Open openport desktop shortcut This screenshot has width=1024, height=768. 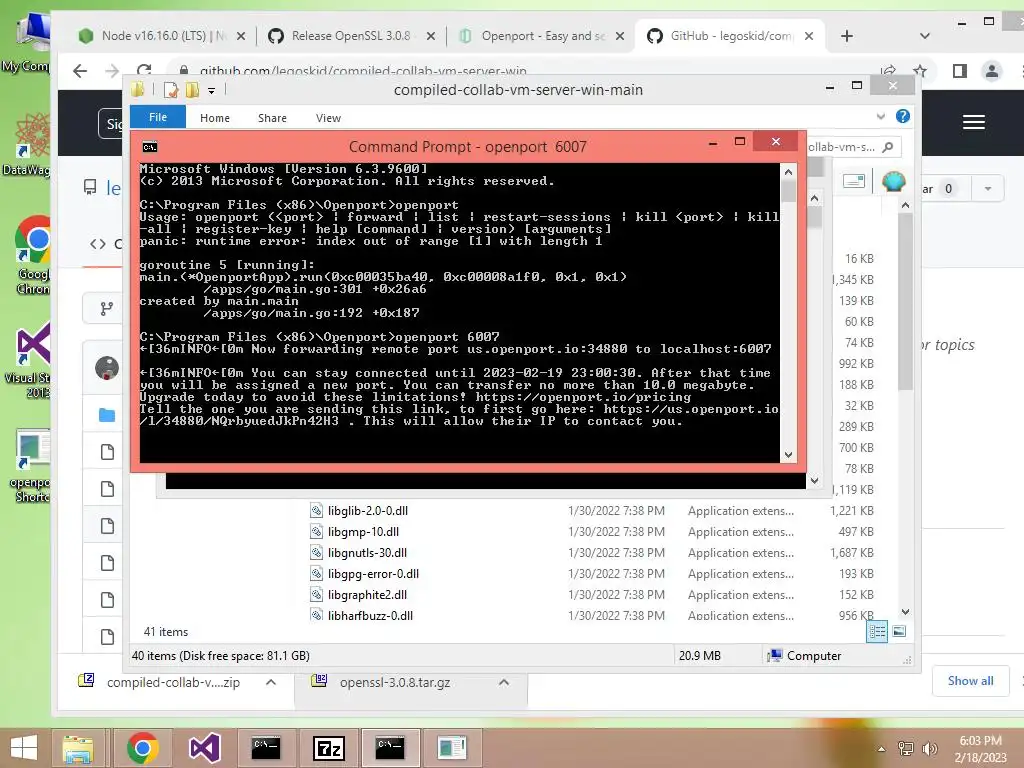[30, 466]
